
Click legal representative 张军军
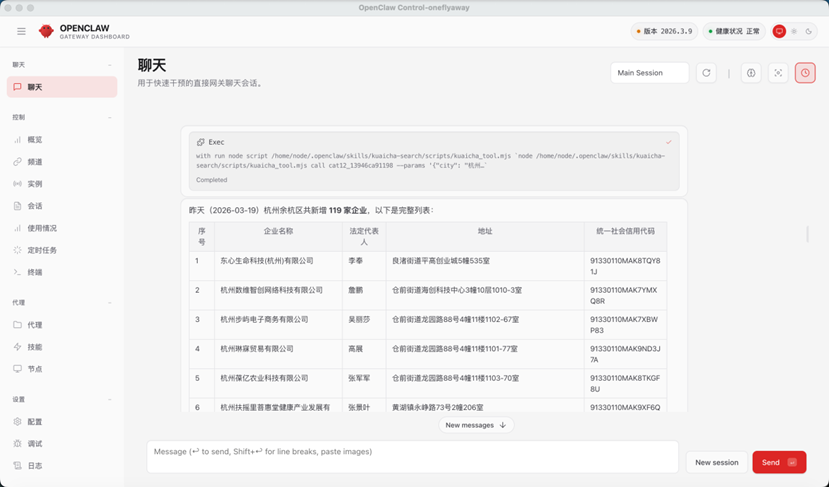(x=359, y=378)
